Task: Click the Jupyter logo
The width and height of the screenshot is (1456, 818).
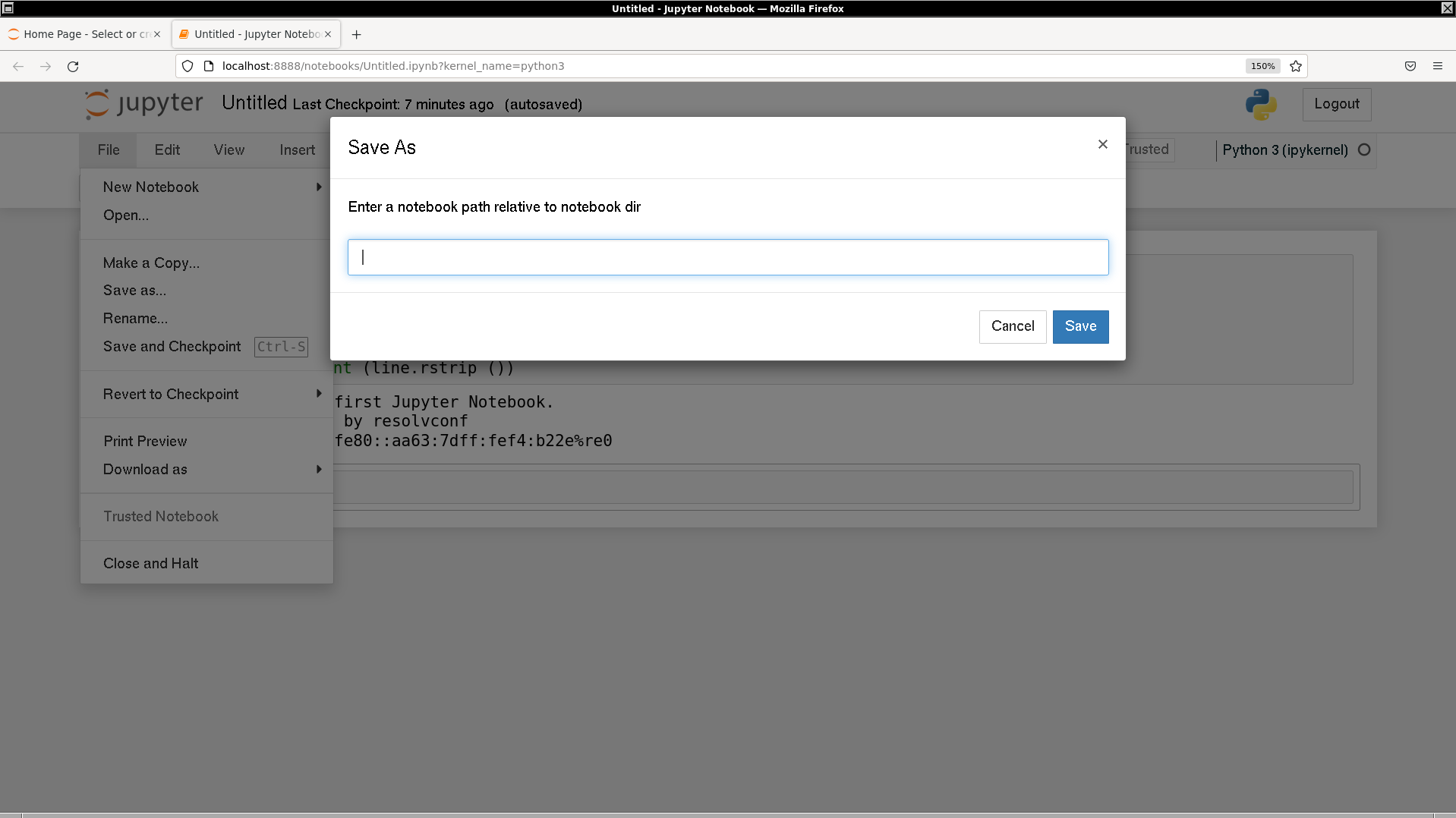Action: (x=143, y=104)
